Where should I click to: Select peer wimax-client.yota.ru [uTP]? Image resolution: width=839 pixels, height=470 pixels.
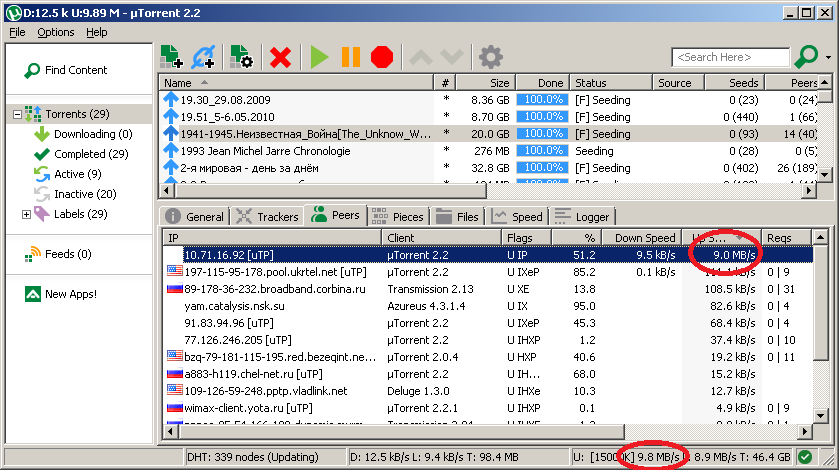248,408
